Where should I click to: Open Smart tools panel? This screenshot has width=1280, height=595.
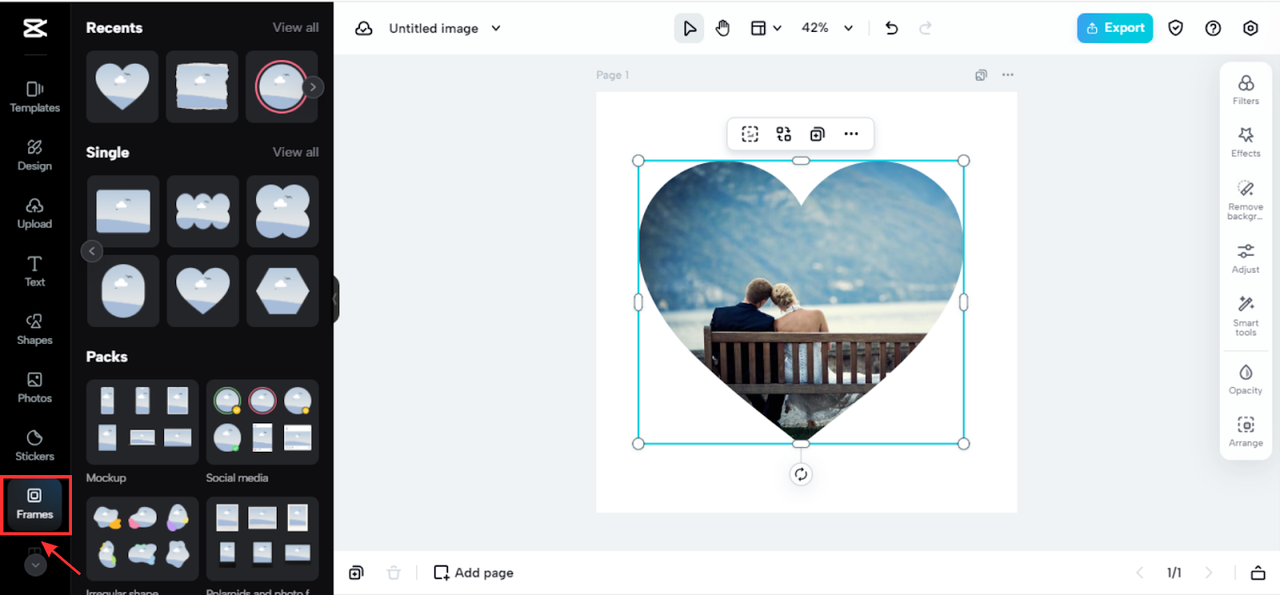coord(1246,316)
